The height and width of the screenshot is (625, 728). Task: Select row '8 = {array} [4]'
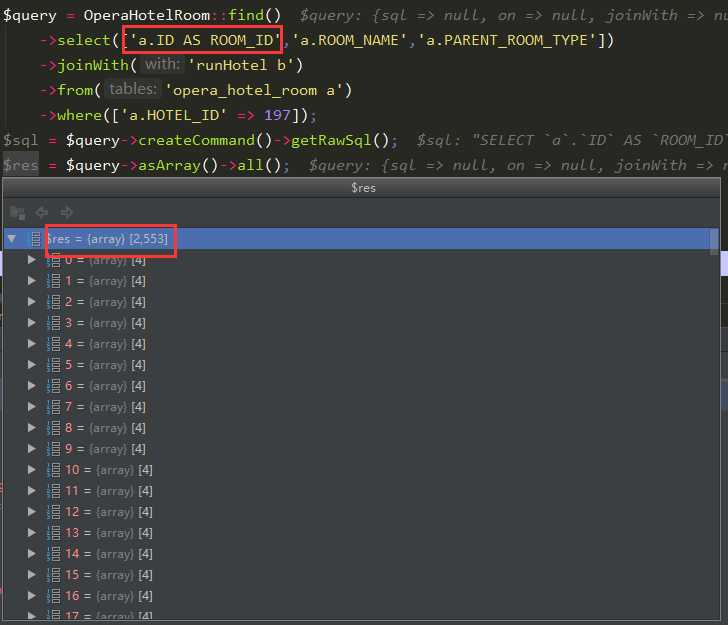click(x=357, y=428)
